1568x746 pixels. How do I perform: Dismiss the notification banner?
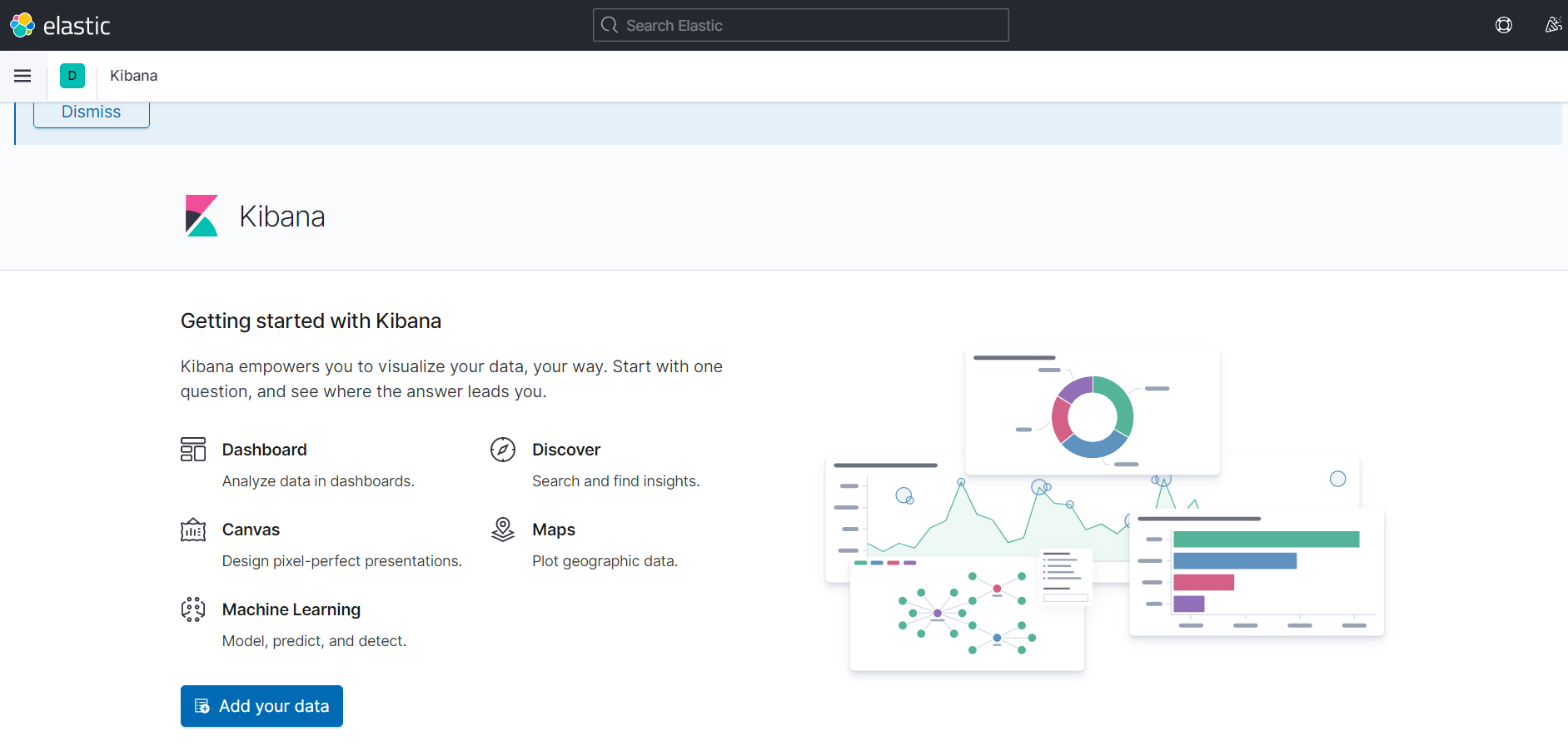point(92,112)
